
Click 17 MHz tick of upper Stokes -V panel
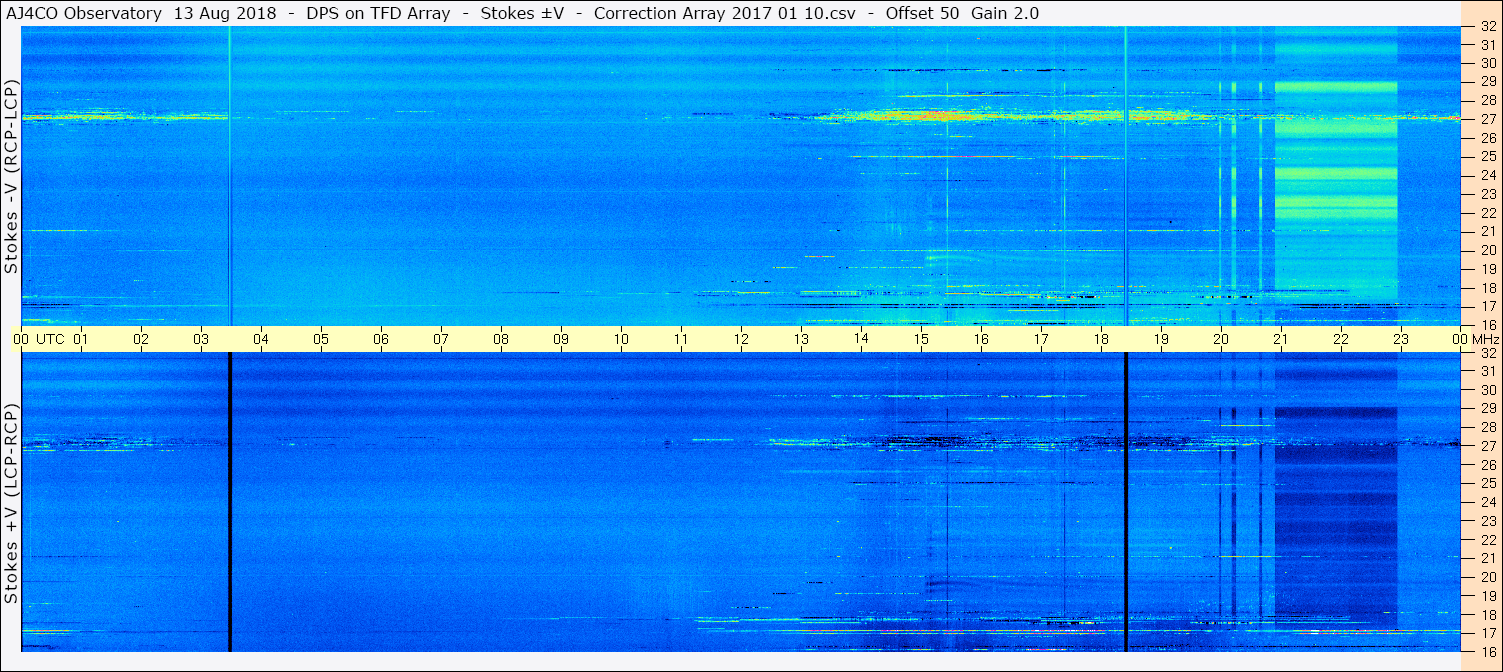[1487, 306]
